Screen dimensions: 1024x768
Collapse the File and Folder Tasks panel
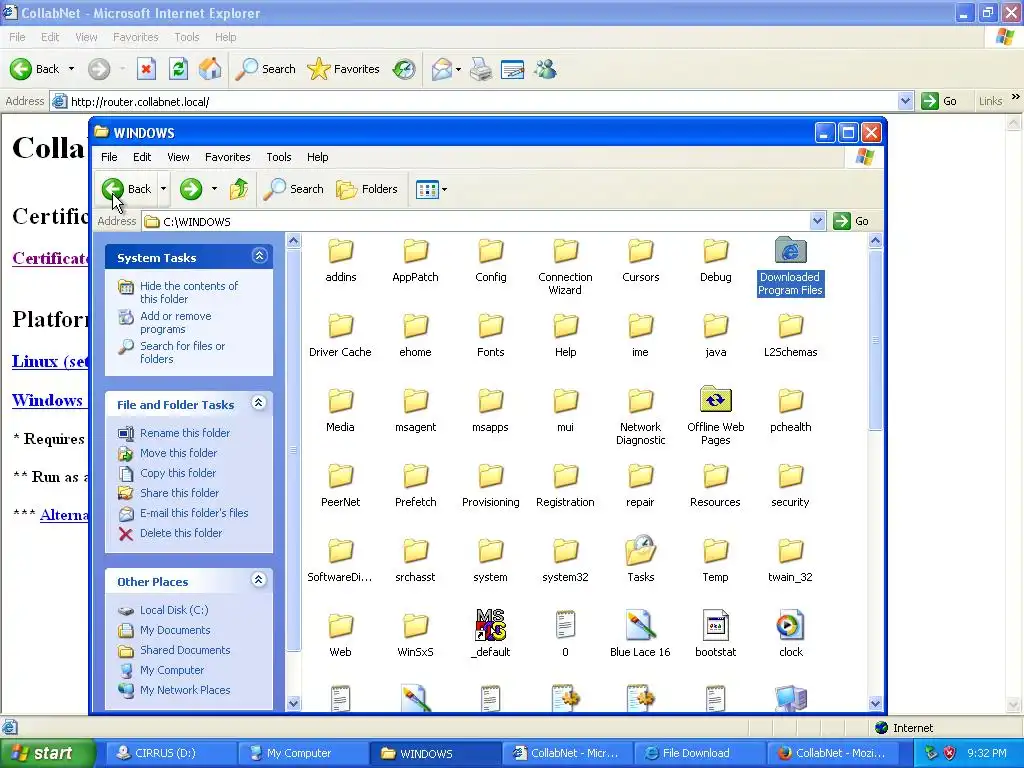pyautogui.click(x=259, y=403)
